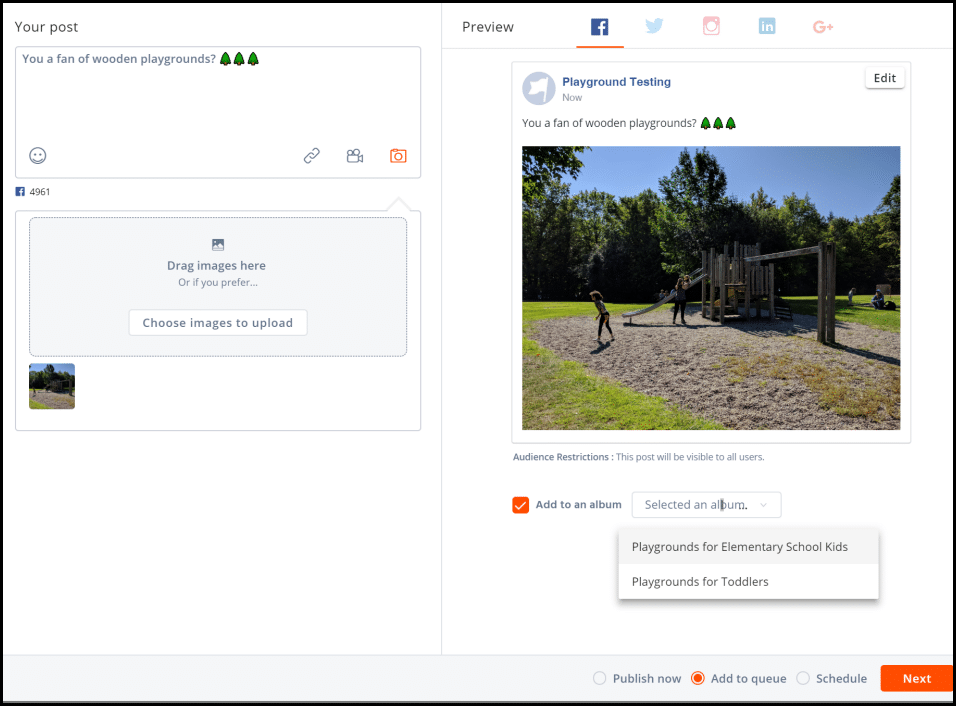This screenshot has height=706, width=956.
Task: Select the uploaded playground image thumbnail
Action: coord(52,386)
